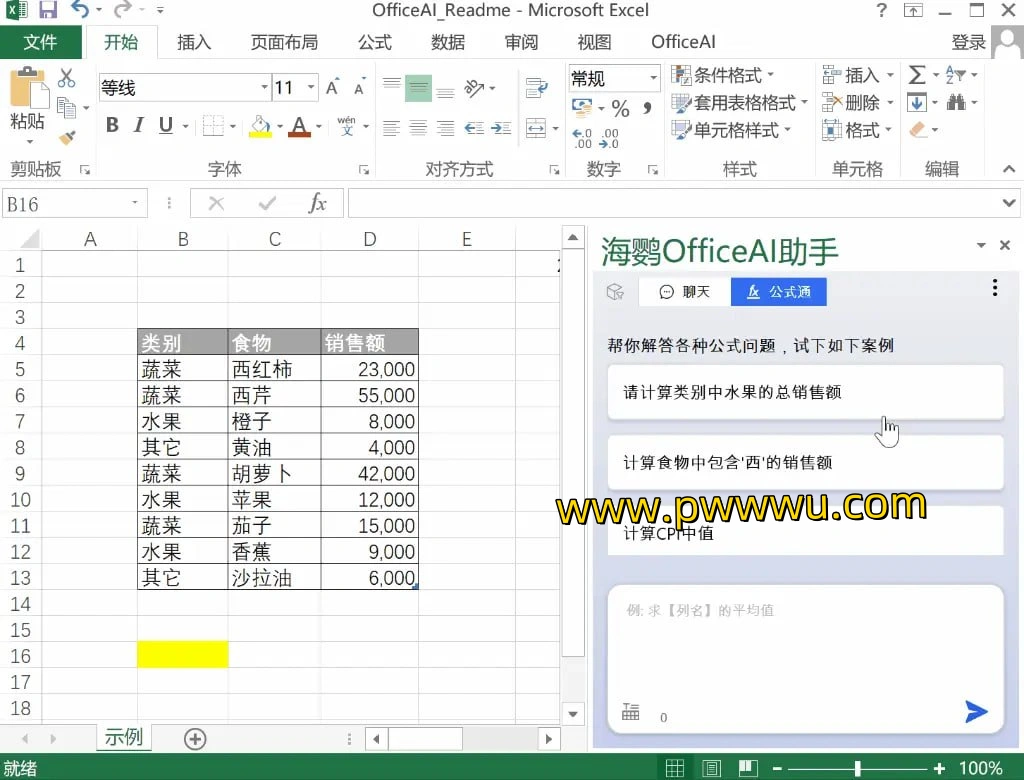The width and height of the screenshot is (1024, 780).
Task: Open Excel Help question mark
Action: coord(882,10)
